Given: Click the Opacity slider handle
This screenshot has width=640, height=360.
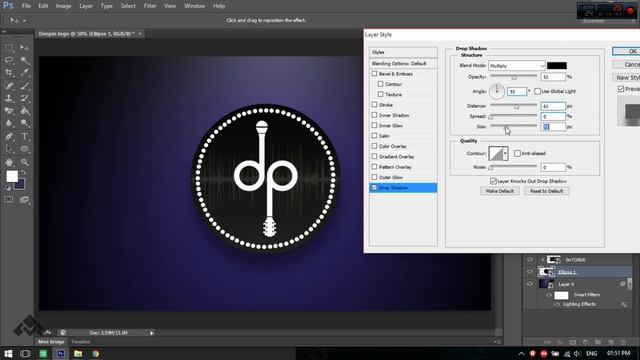Looking at the screenshot, I should tap(514, 77).
